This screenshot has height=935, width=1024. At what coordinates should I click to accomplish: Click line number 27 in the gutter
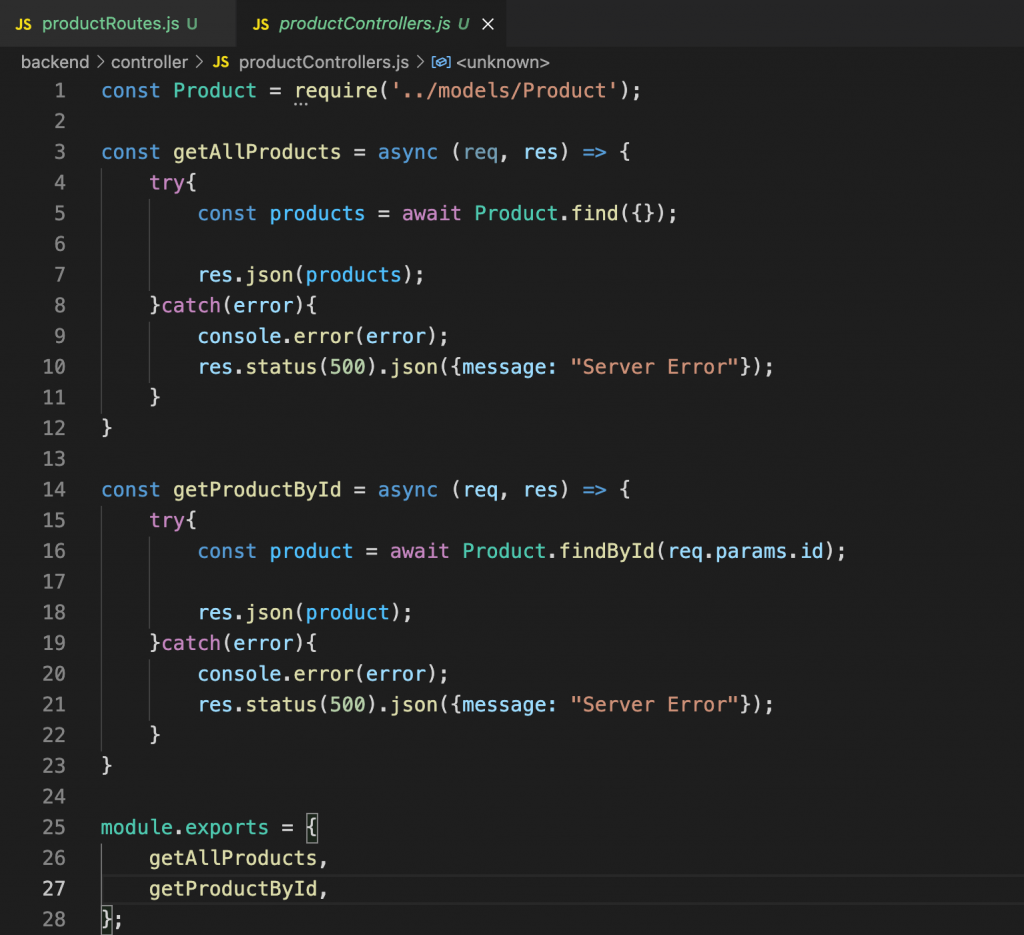[54, 889]
